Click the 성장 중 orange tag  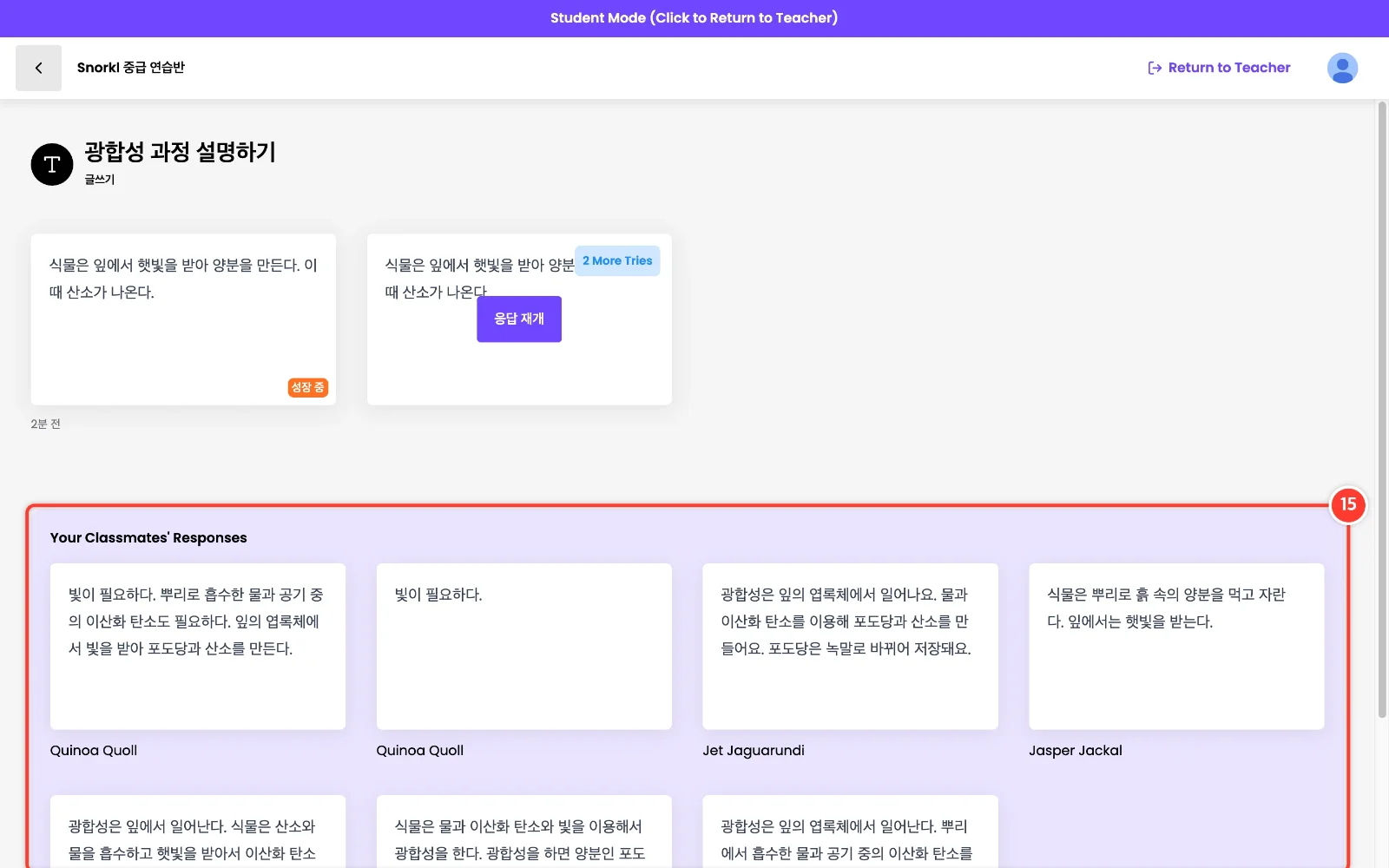coord(307,387)
